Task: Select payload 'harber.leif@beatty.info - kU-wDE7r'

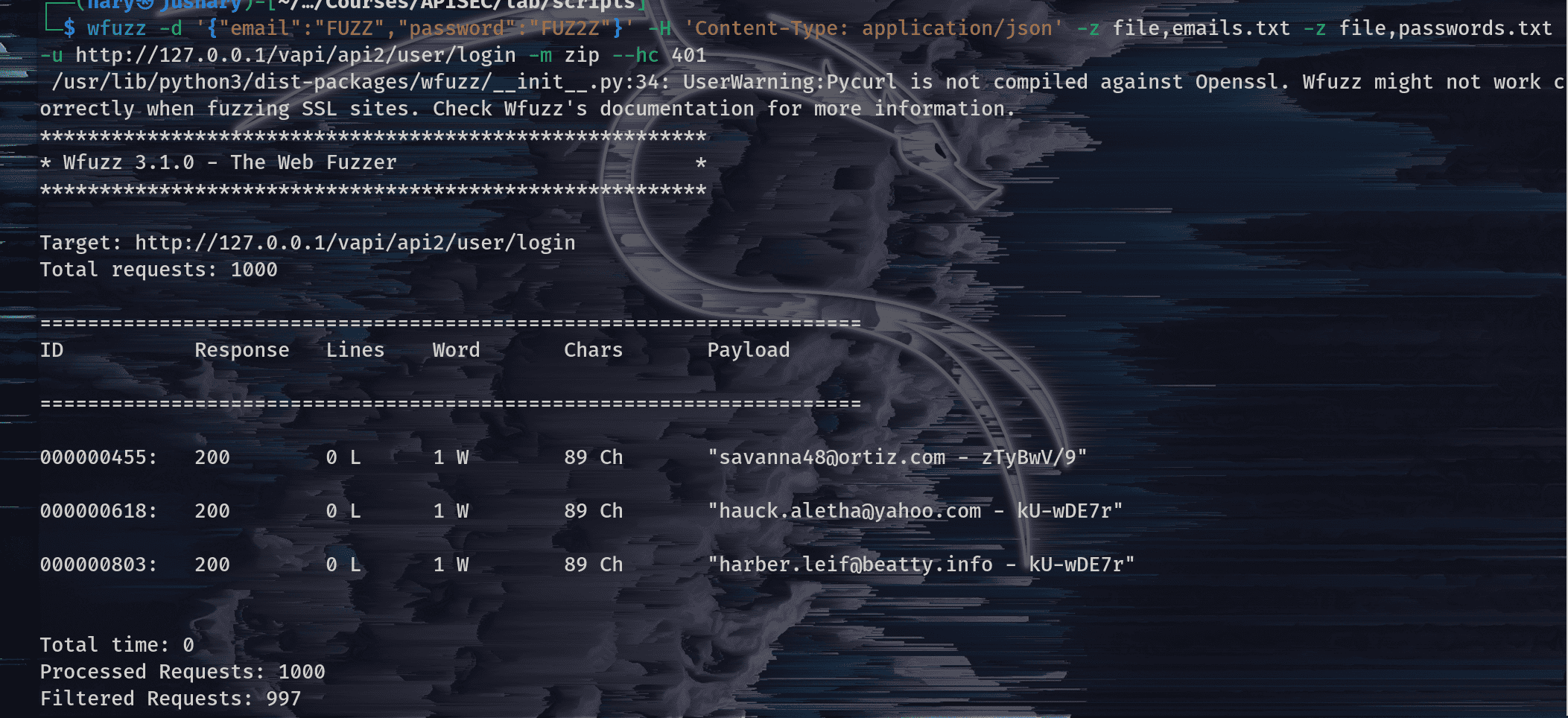Action: point(921,565)
